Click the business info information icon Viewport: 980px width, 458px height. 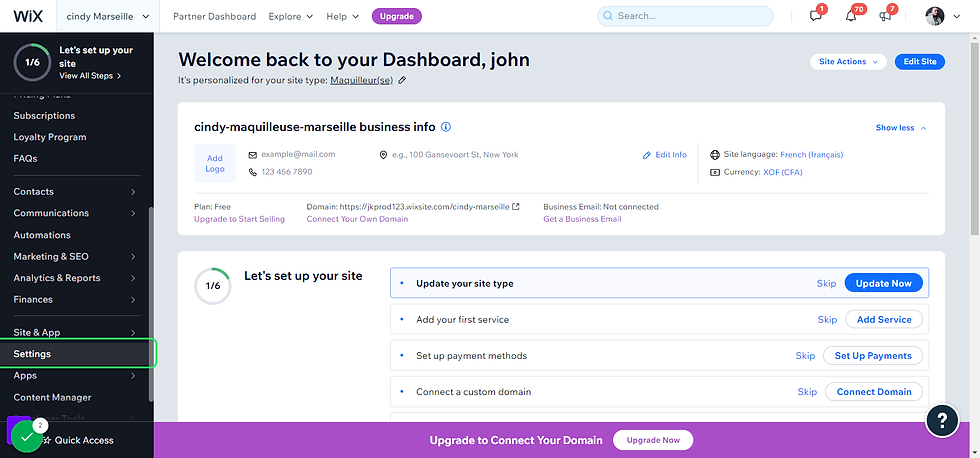[446, 127]
